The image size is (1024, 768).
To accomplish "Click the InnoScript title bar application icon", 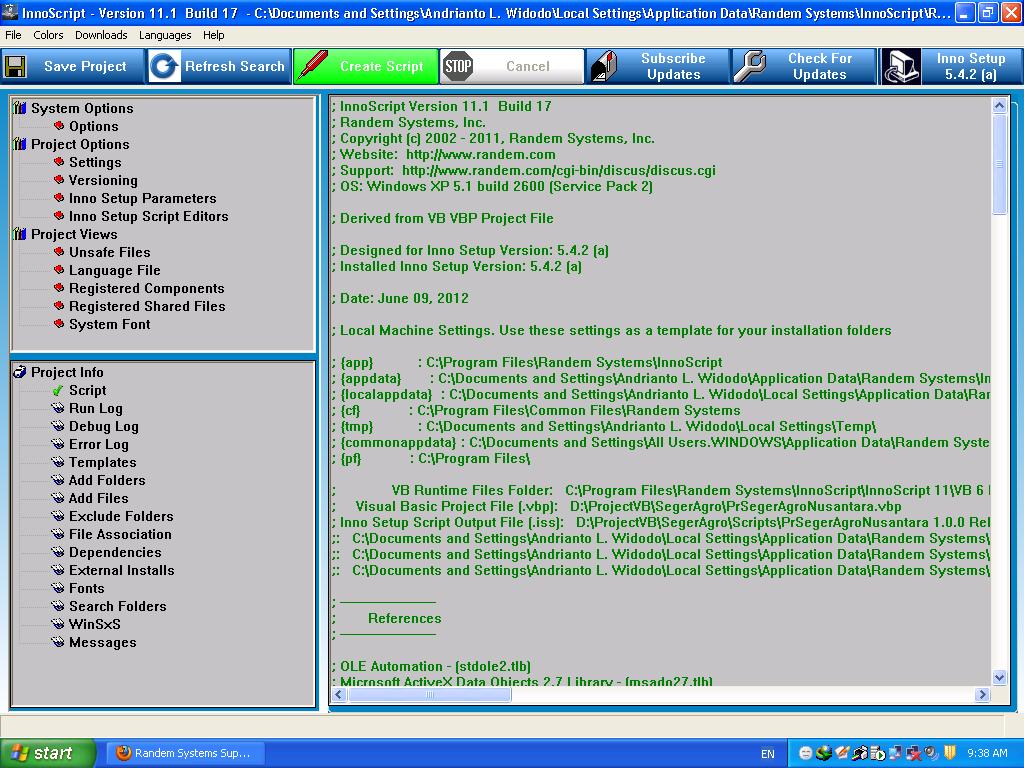I will coord(10,12).
